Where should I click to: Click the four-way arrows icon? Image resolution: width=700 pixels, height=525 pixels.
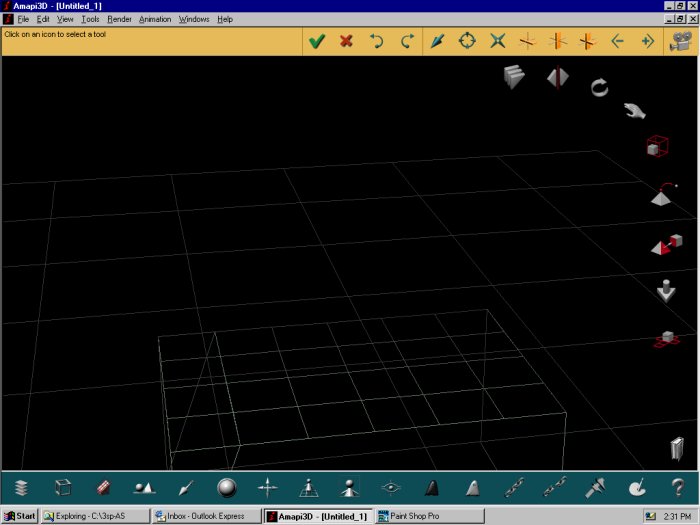click(267, 488)
